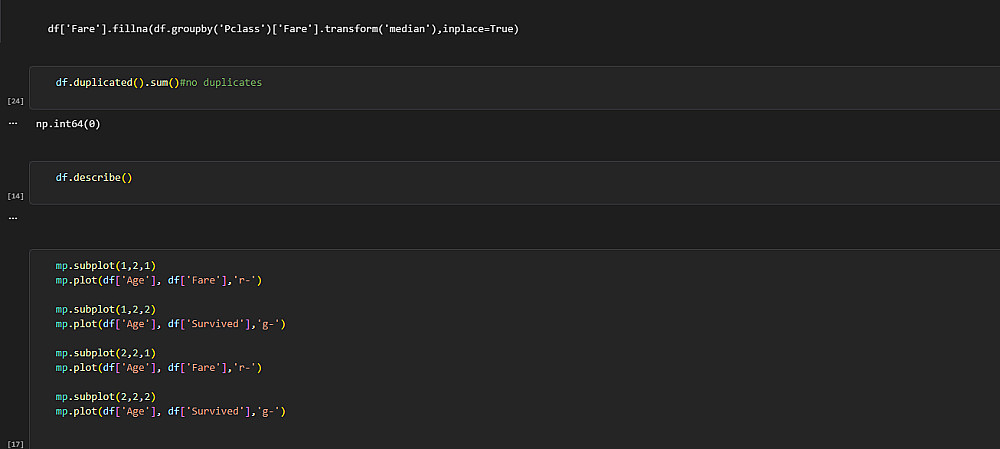1000x449 pixels.
Task: Select the np.int64(0) output text
Action: pos(68,124)
